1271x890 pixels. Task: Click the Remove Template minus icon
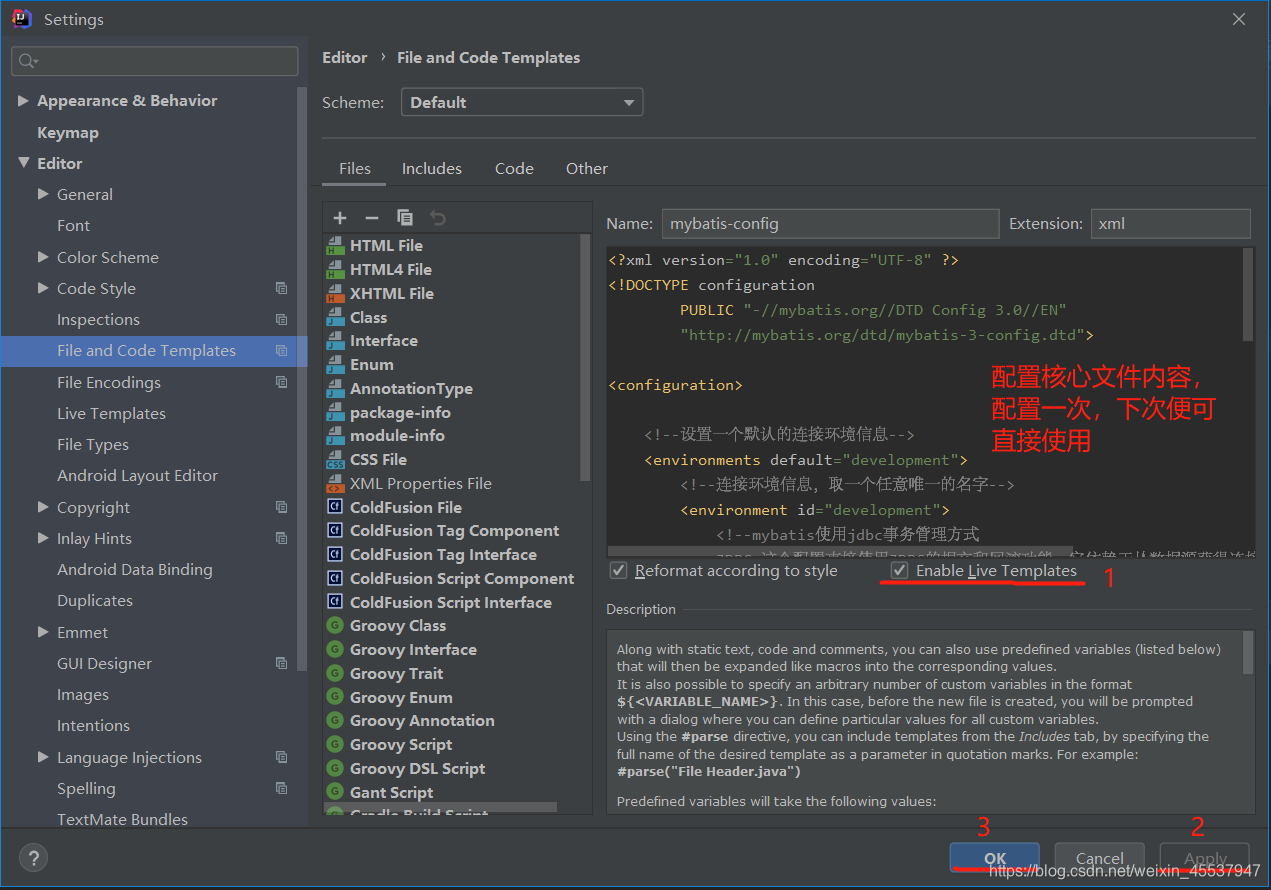point(372,218)
